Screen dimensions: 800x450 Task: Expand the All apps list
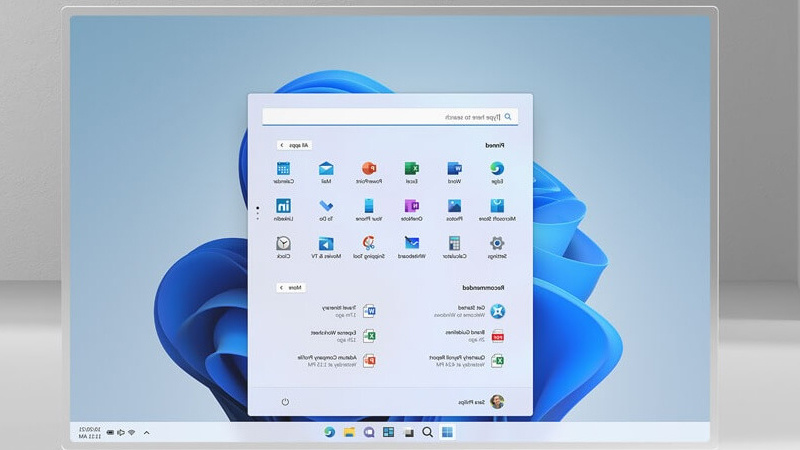click(294, 145)
